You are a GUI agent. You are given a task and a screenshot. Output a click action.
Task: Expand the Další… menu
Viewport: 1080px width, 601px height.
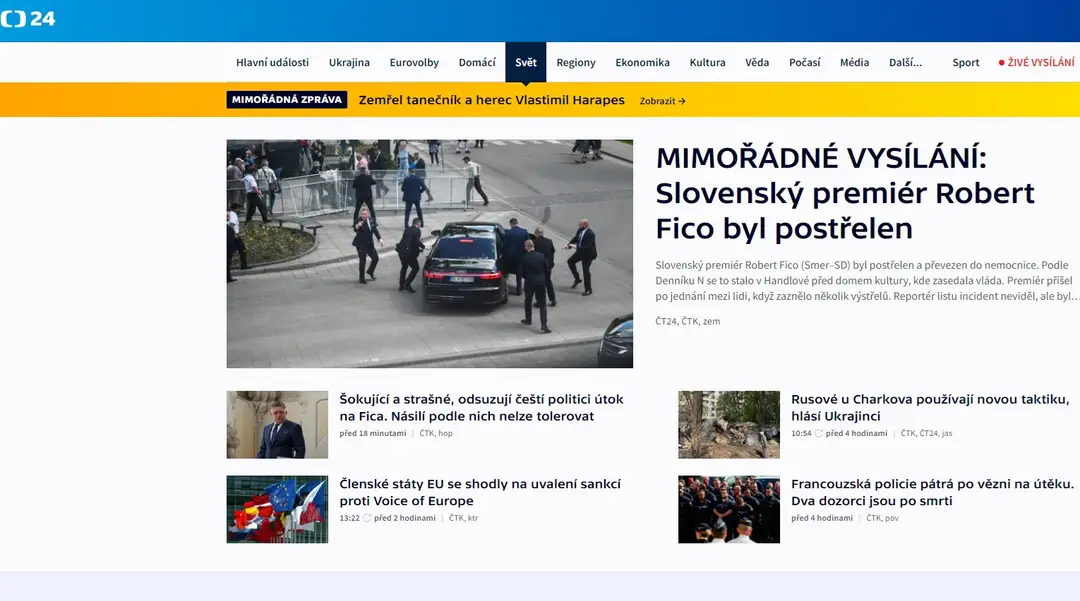(905, 63)
